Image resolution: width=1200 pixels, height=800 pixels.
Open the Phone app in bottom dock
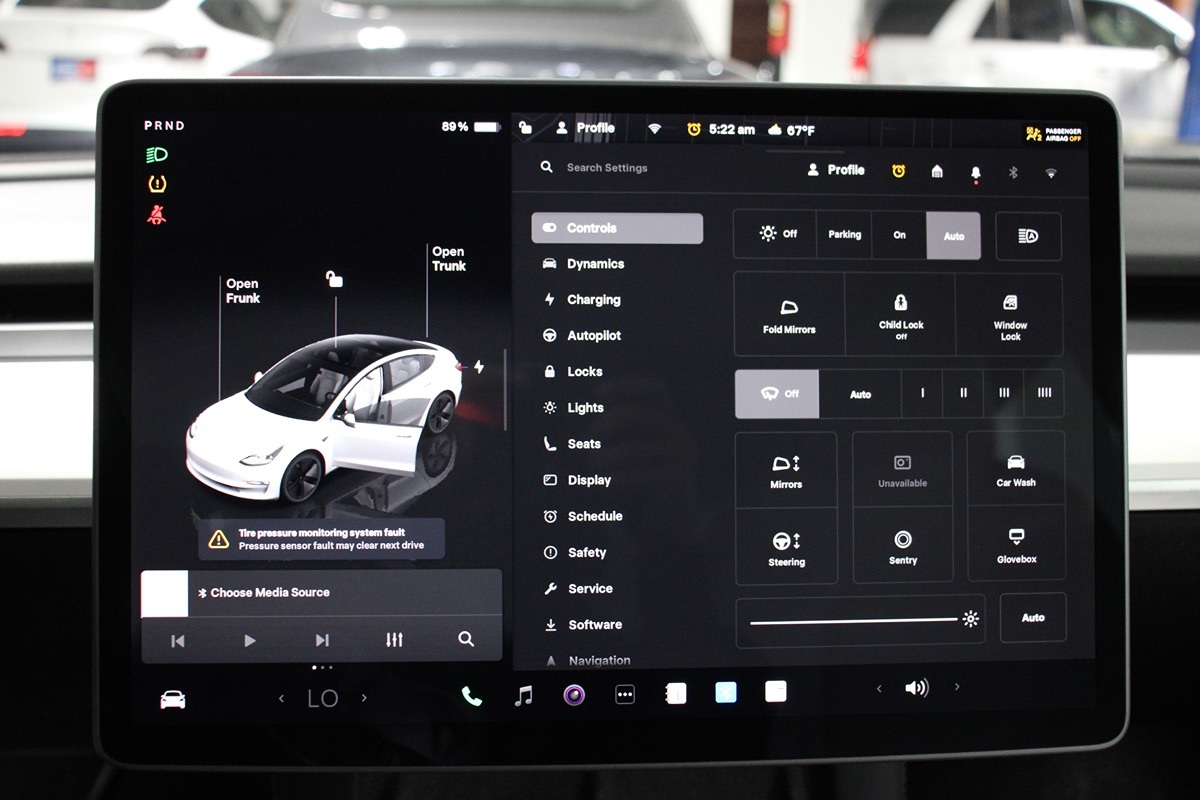coord(471,696)
